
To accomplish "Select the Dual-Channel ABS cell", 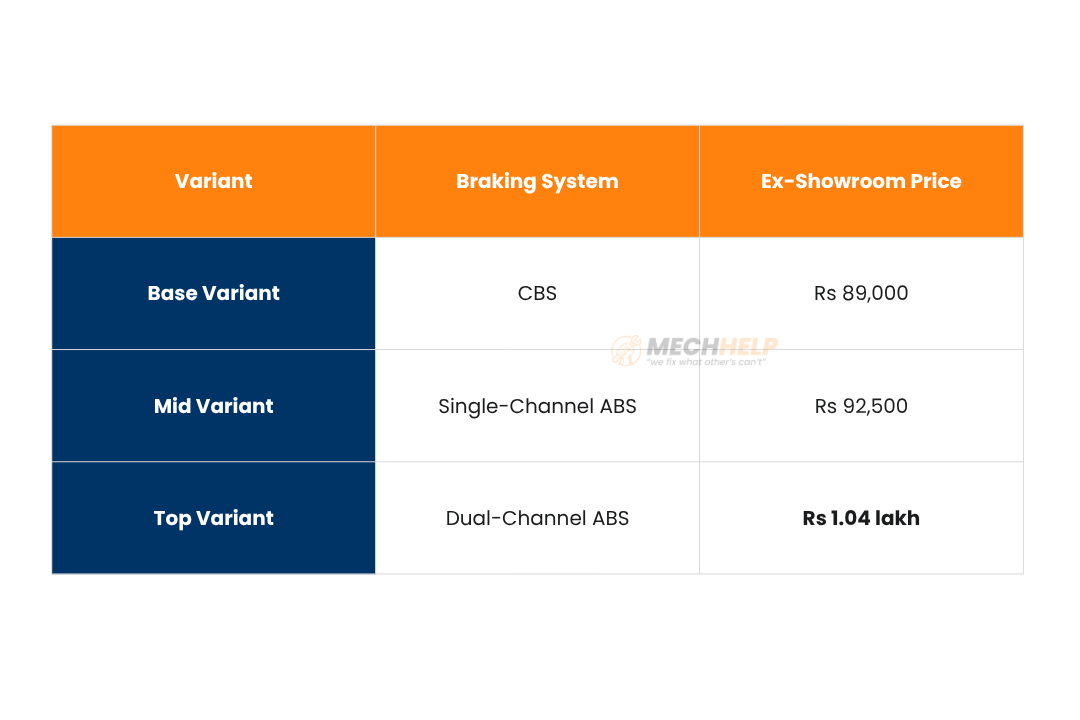I will 537,518.
